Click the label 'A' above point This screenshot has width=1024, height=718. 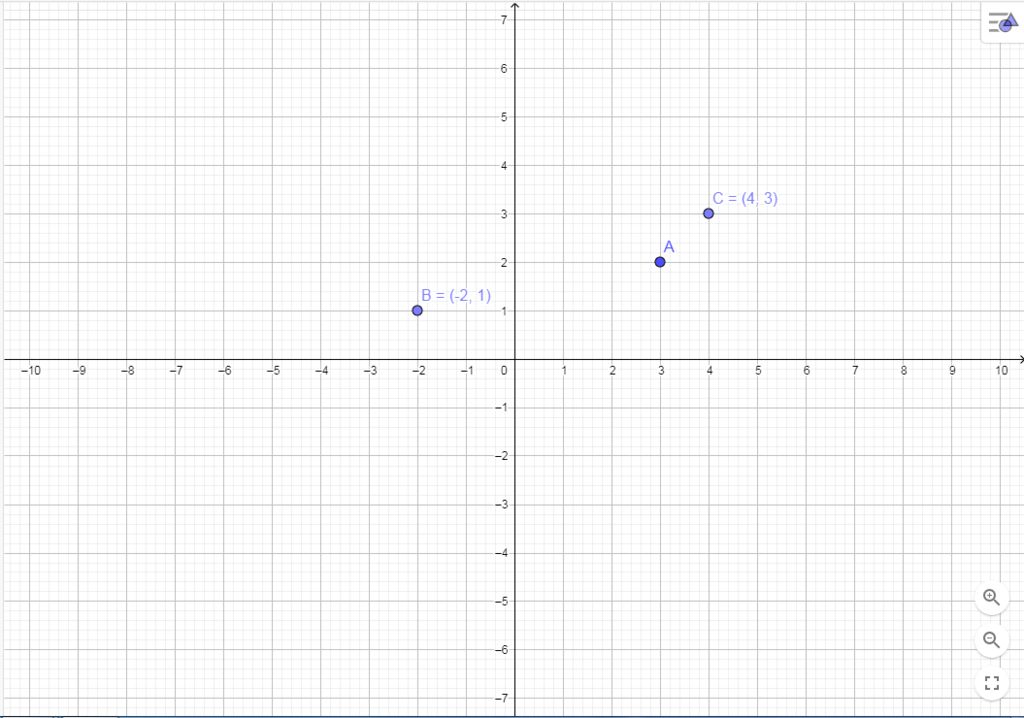(669, 247)
